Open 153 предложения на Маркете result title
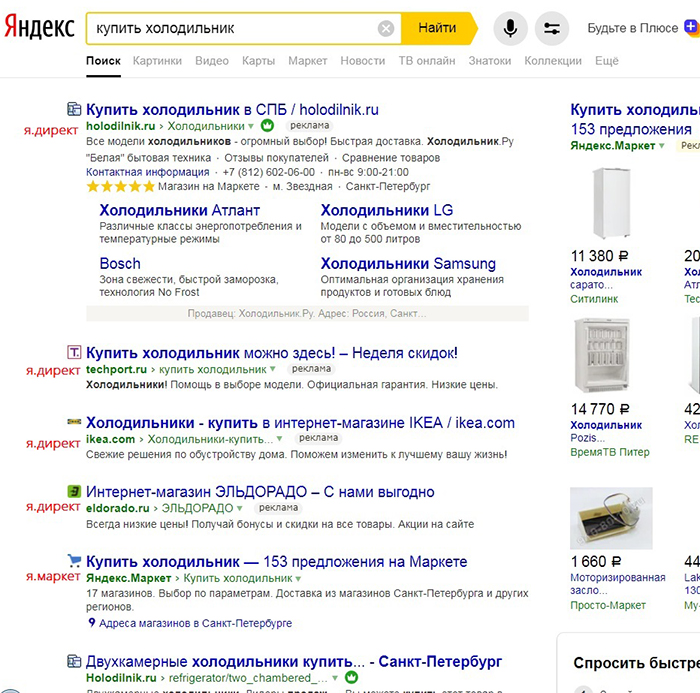 click(x=277, y=561)
